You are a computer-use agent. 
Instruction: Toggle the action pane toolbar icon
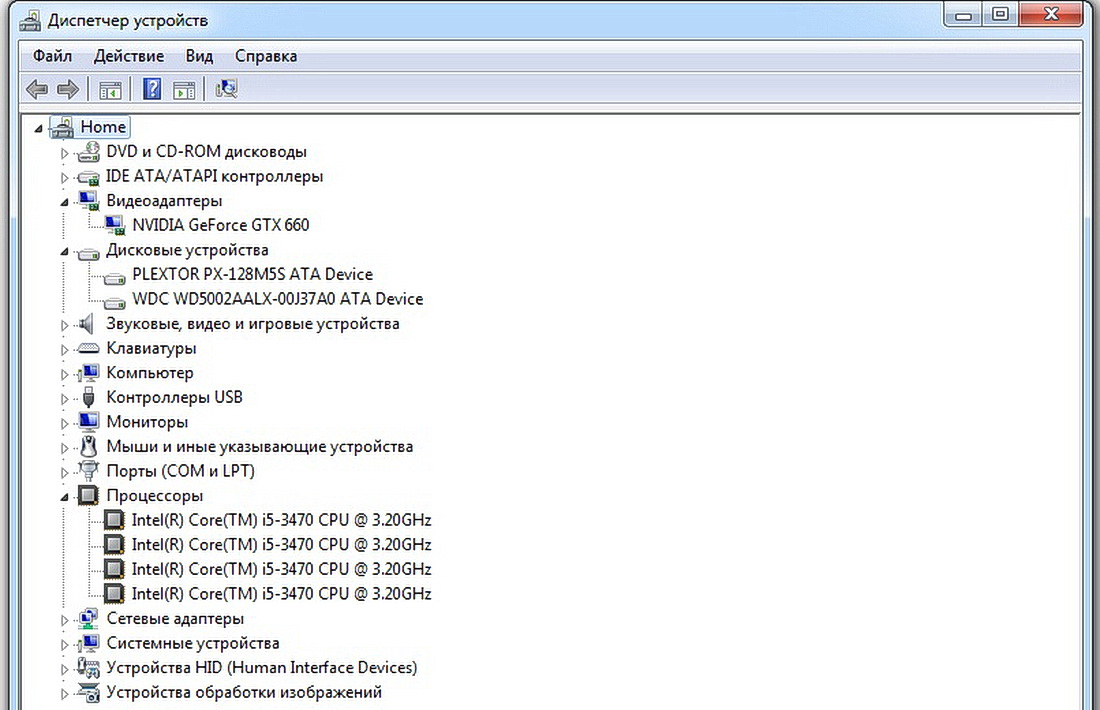pyautogui.click(x=184, y=90)
